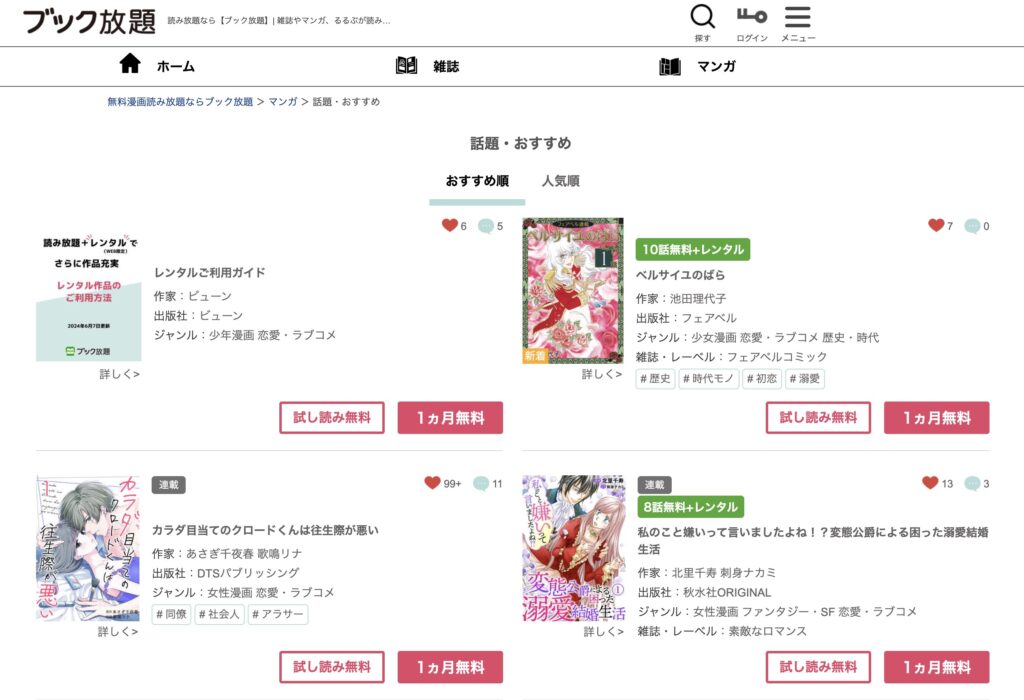
Task: Select the #歴史 tag chip
Action: point(655,379)
